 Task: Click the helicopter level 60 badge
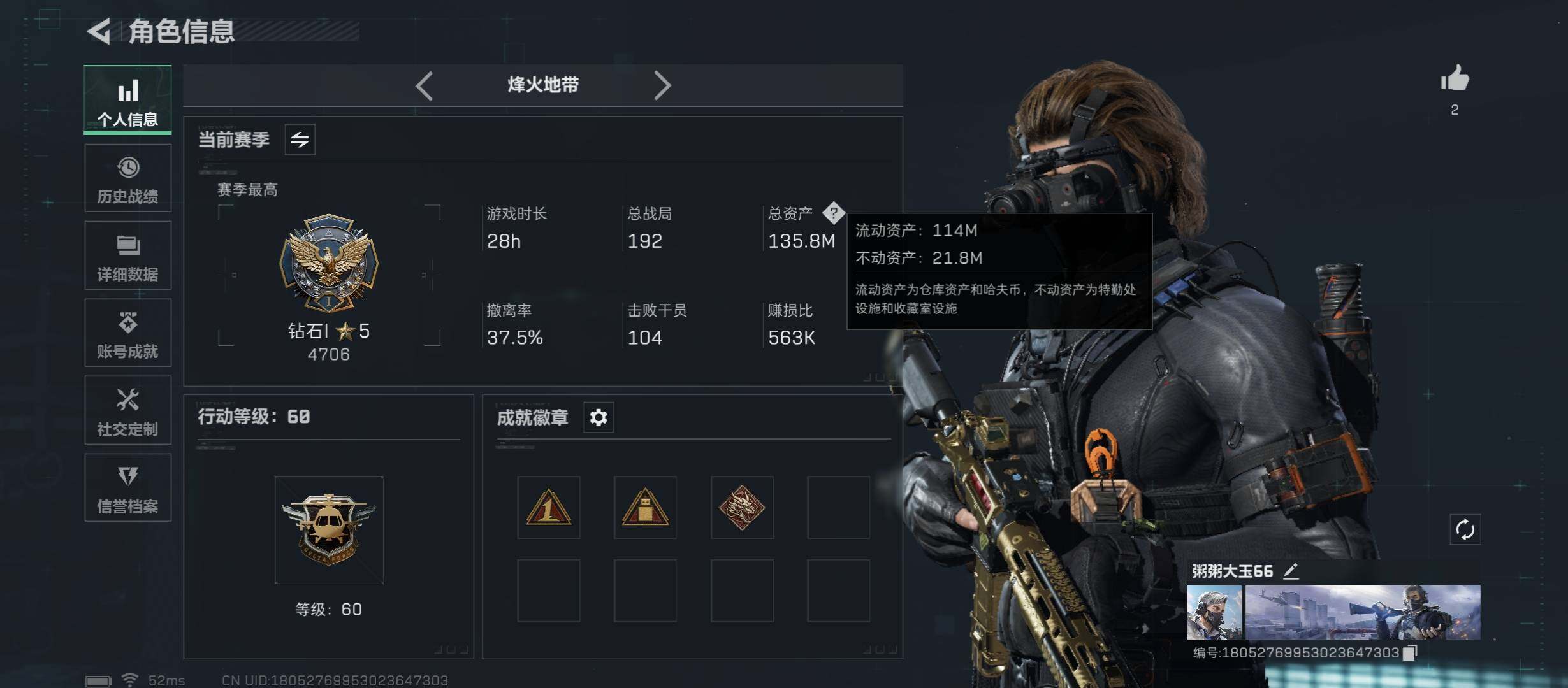(x=329, y=530)
